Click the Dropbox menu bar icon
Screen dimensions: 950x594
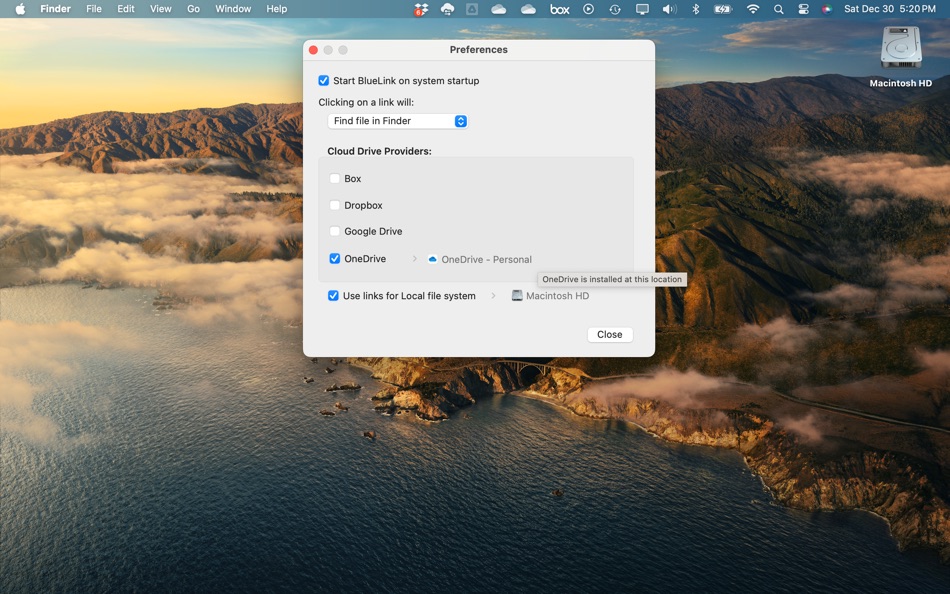(420, 9)
